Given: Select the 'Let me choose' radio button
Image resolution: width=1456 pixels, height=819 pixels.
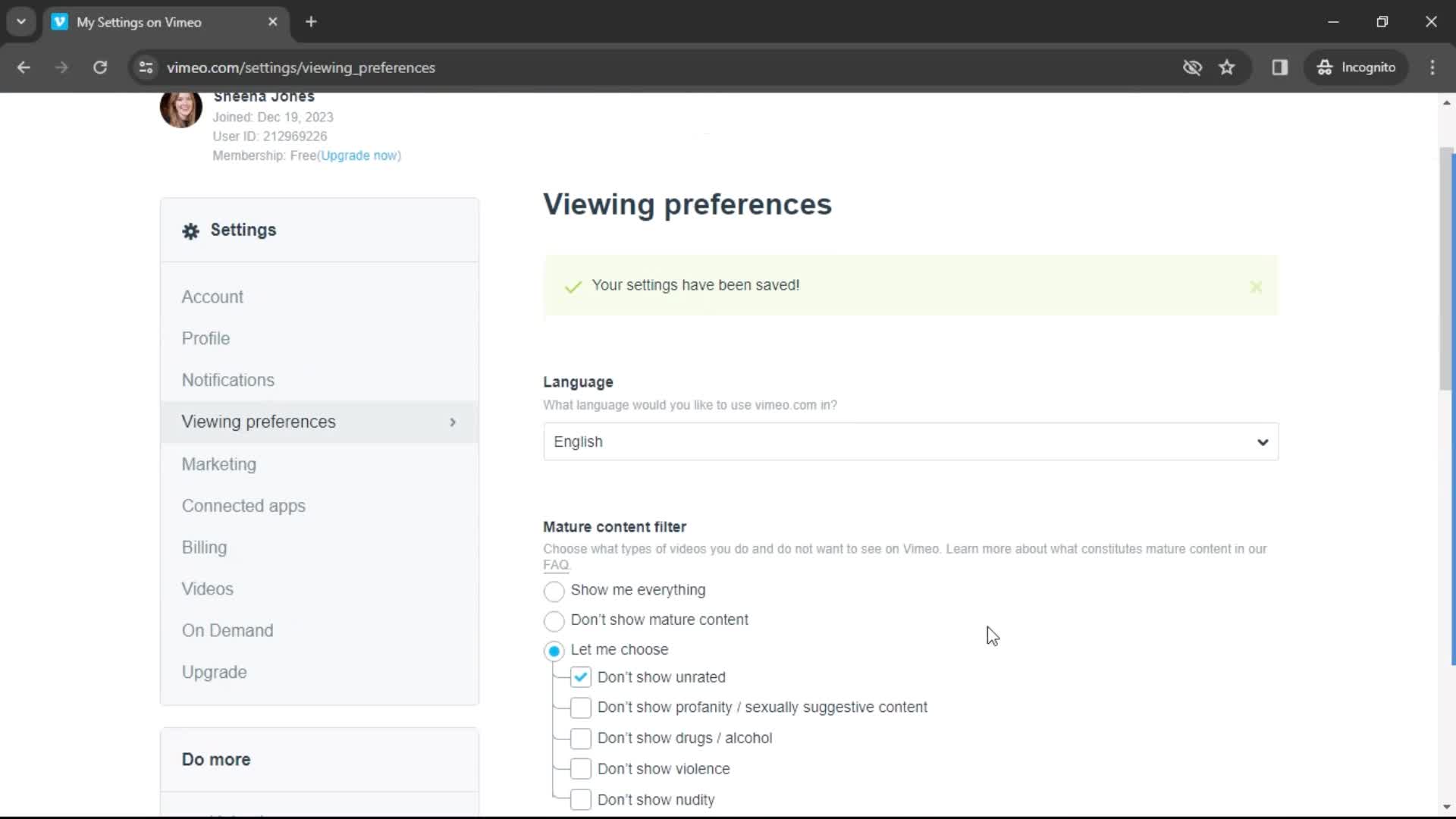Looking at the screenshot, I should 554,650.
